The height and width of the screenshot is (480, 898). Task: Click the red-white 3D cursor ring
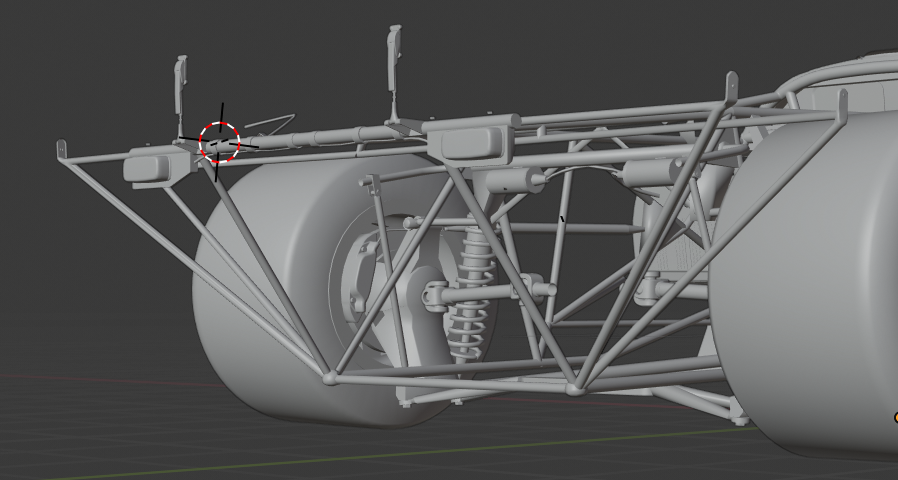coord(219,142)
